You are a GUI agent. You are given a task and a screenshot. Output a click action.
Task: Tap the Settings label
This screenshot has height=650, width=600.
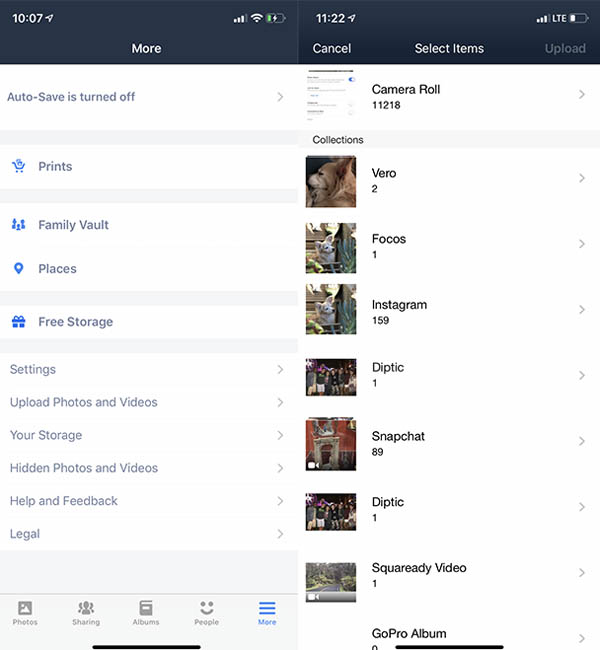point(33,369)
